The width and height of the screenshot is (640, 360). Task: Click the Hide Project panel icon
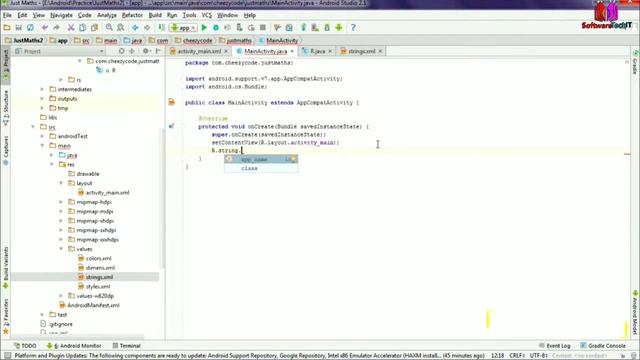pyautogui.click(x=158, y=51)
